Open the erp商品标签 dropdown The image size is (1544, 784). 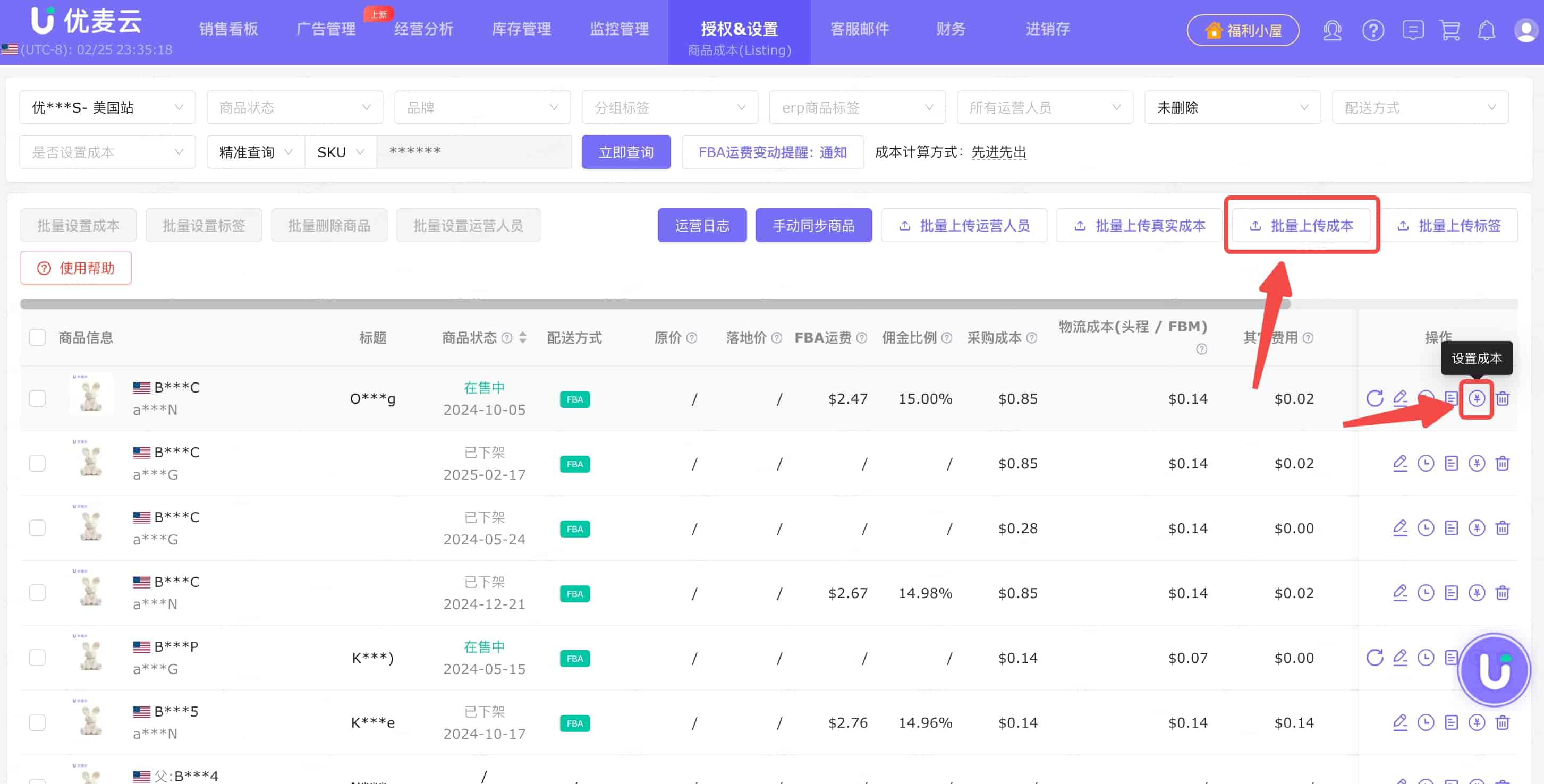click(x=858, y=107)
